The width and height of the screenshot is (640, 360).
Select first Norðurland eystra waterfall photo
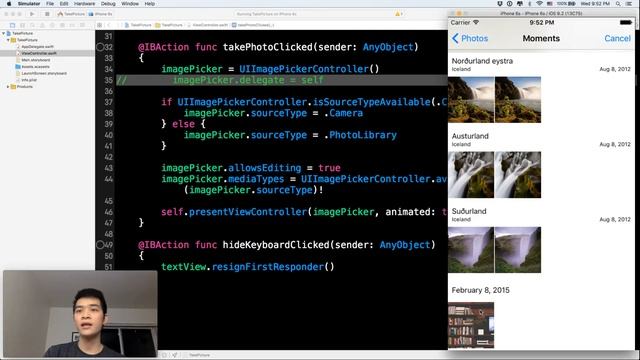click(x=471, y=100)
